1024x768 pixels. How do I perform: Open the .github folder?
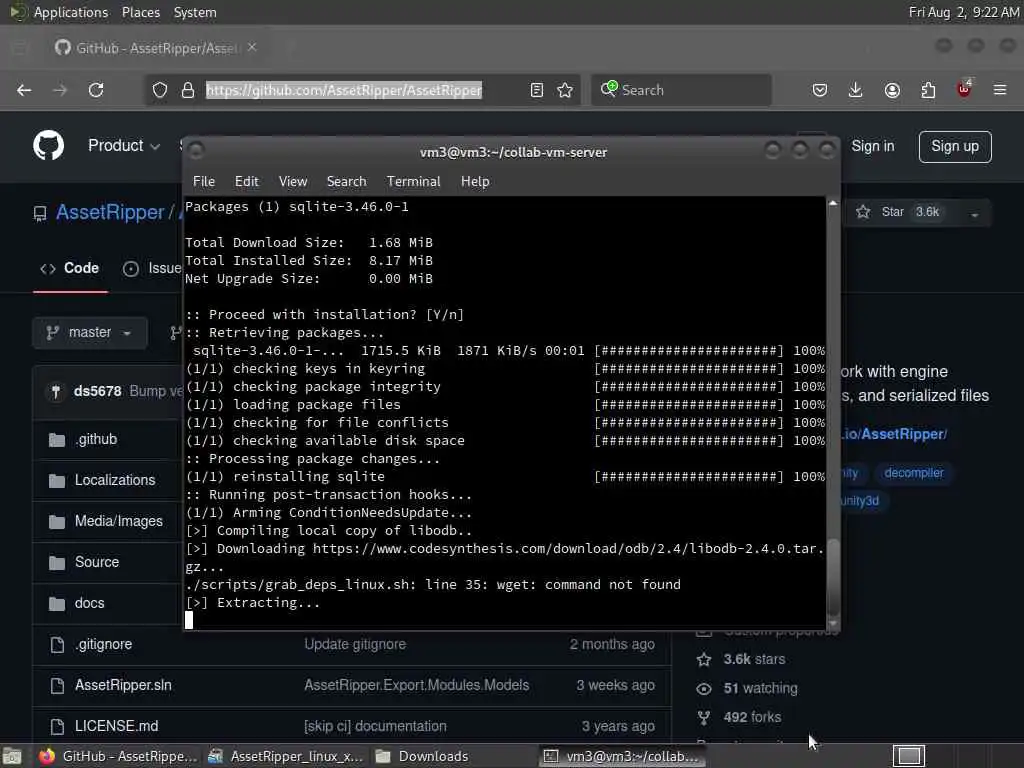click(96, 440)
